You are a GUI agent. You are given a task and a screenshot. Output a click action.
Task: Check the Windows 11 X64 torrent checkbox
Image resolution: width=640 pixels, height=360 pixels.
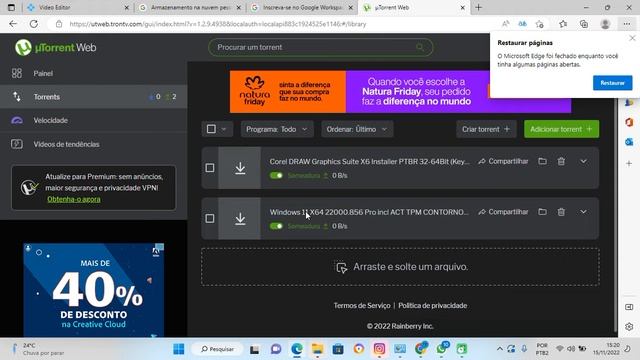pos(210,218)
